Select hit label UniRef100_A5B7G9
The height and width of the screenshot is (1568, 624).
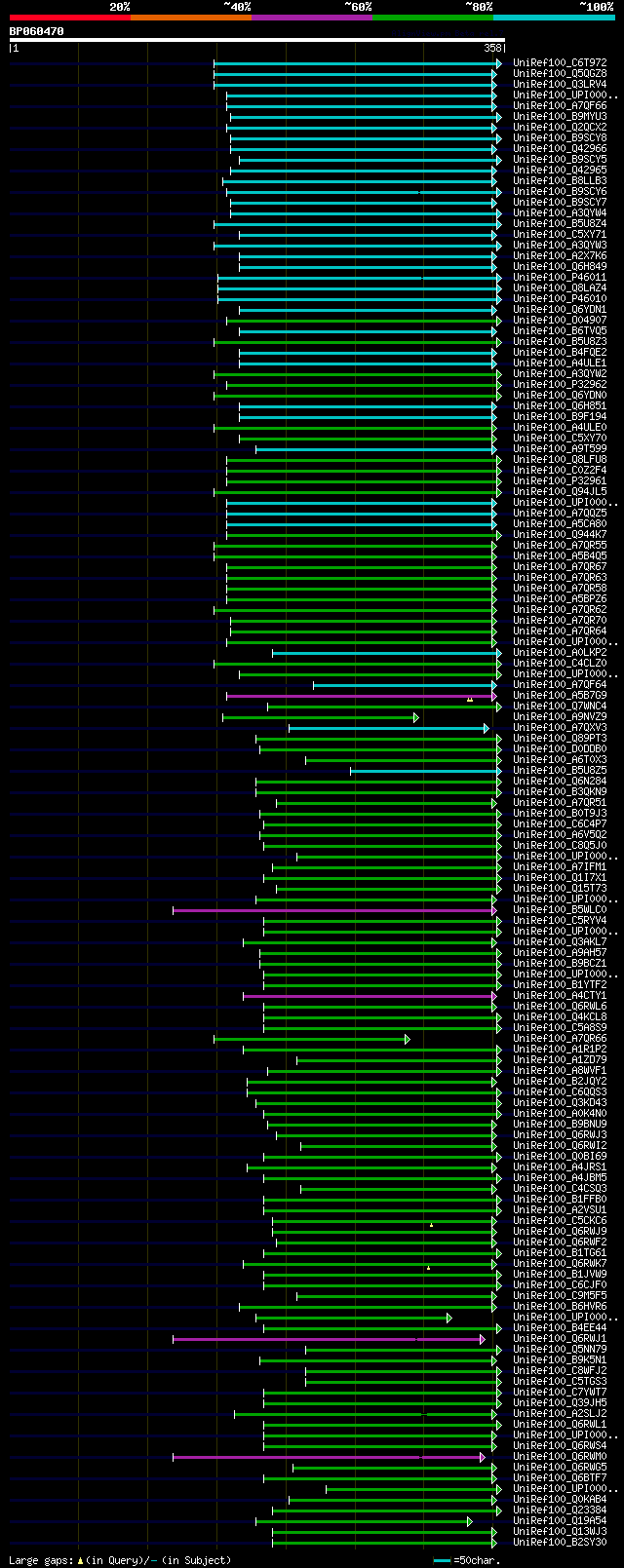(560, 695)
